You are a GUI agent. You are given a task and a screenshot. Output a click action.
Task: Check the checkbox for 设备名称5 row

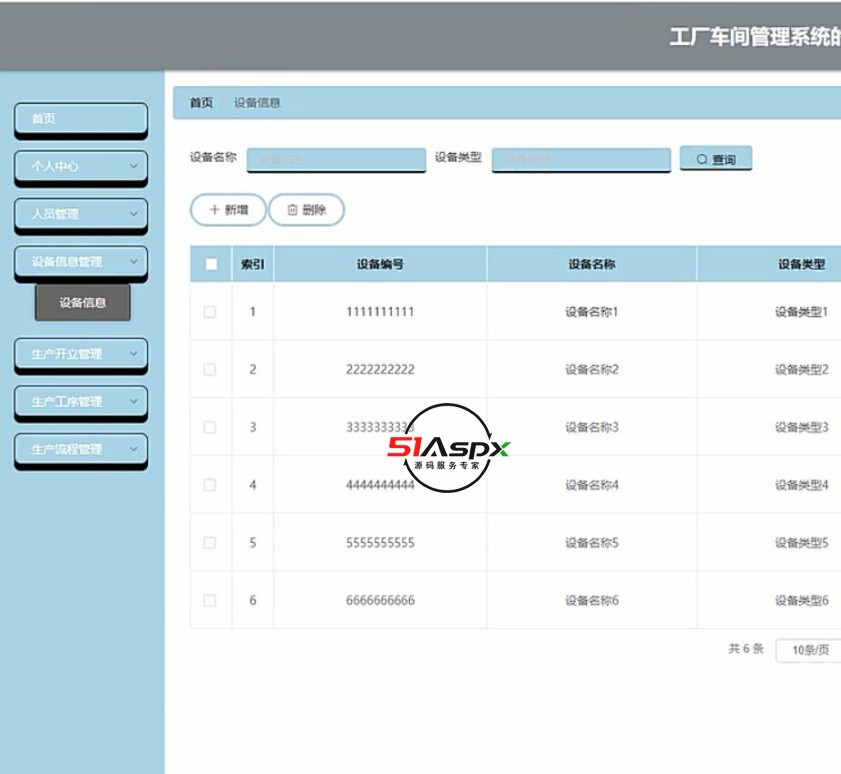[x=209, y=542]
